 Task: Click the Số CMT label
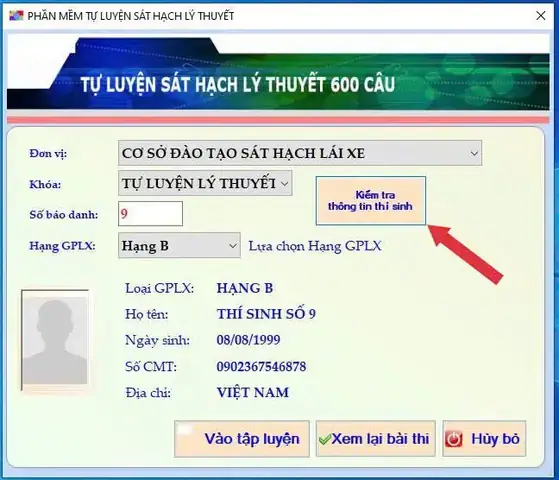click(x=151, y=366)
